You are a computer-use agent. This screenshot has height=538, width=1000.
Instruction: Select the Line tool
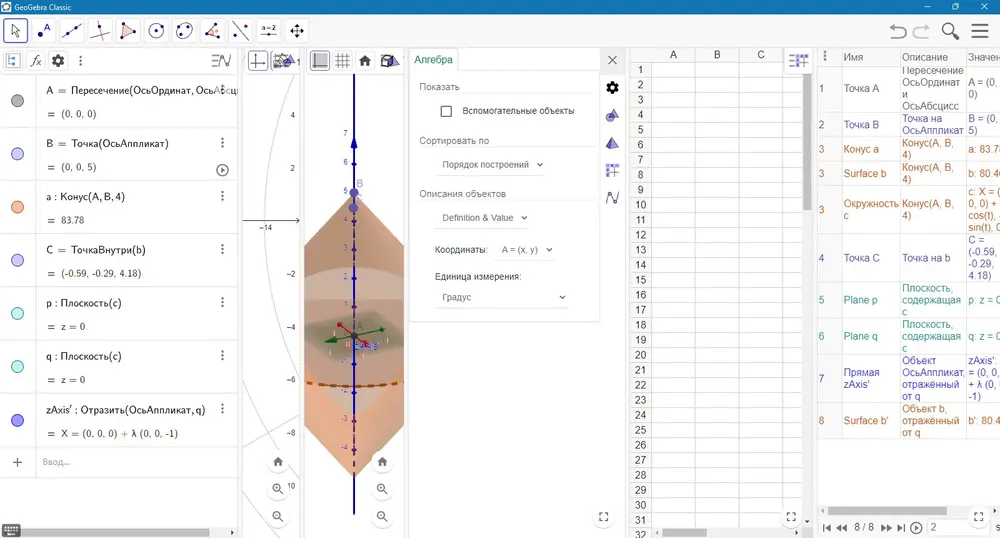pyautogui.click(x=72, y=31)
